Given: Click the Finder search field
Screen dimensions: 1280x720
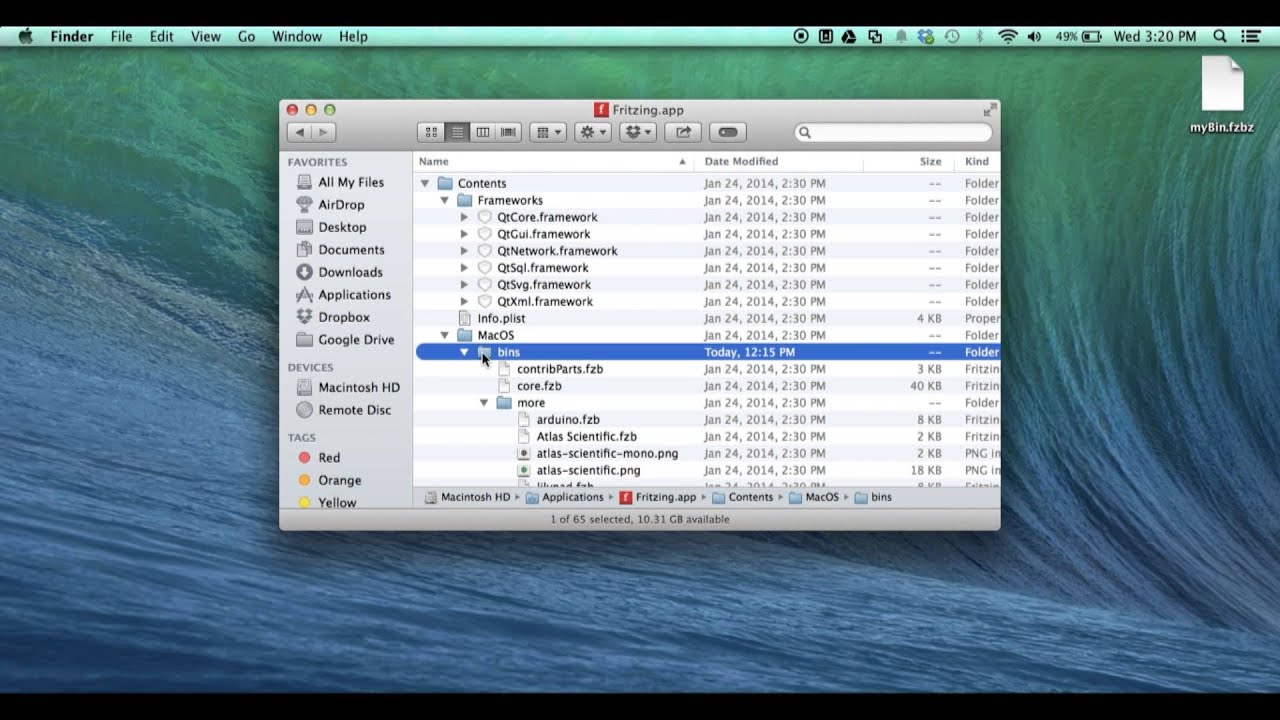Looking at the screenshot, I should [893, 132].
